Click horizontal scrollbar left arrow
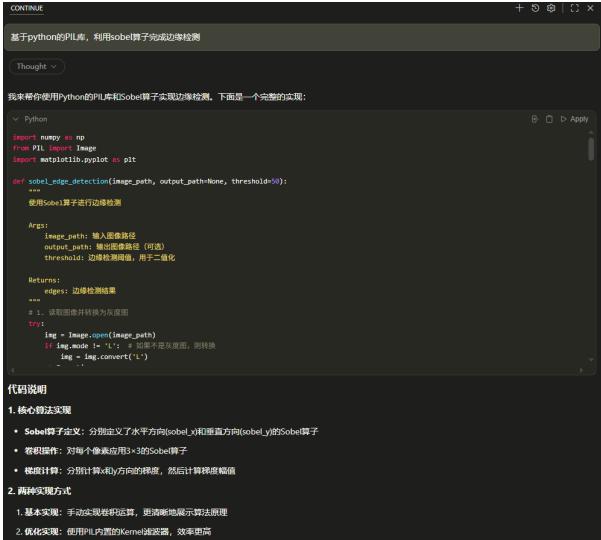The width and height of the screenshot is (601, 540). click(x=13, y=371)
